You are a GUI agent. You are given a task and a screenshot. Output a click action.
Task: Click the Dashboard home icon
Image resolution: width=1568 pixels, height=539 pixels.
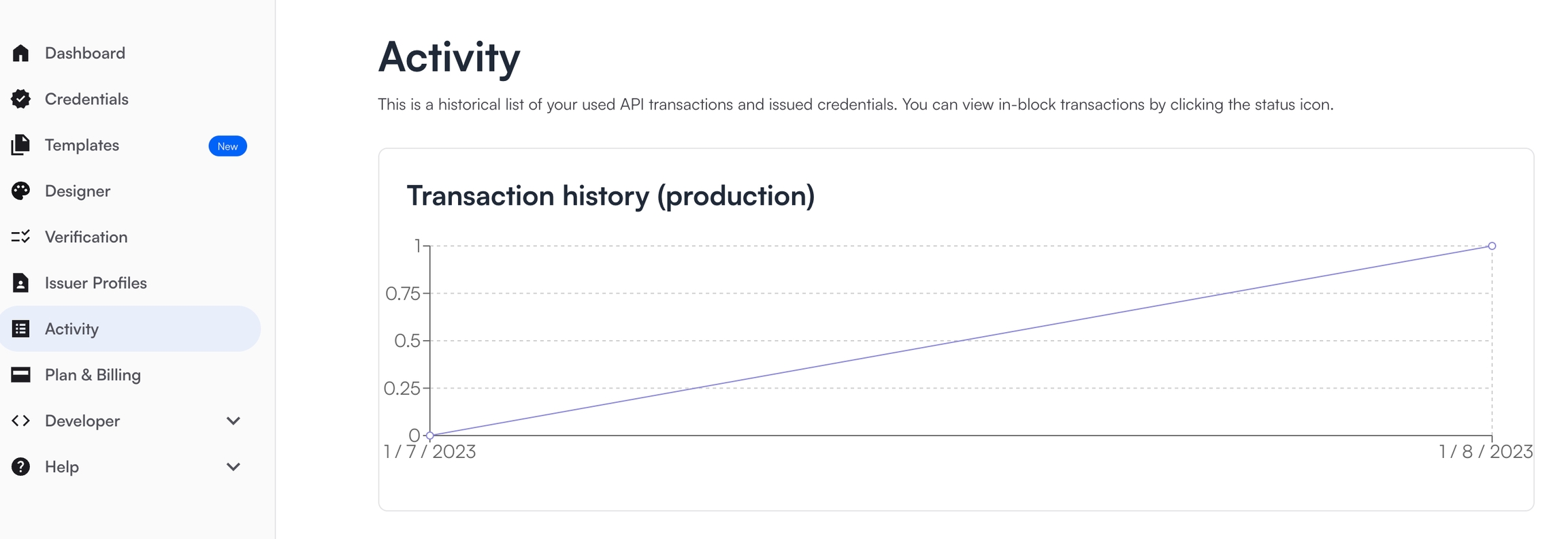(20, 53)
